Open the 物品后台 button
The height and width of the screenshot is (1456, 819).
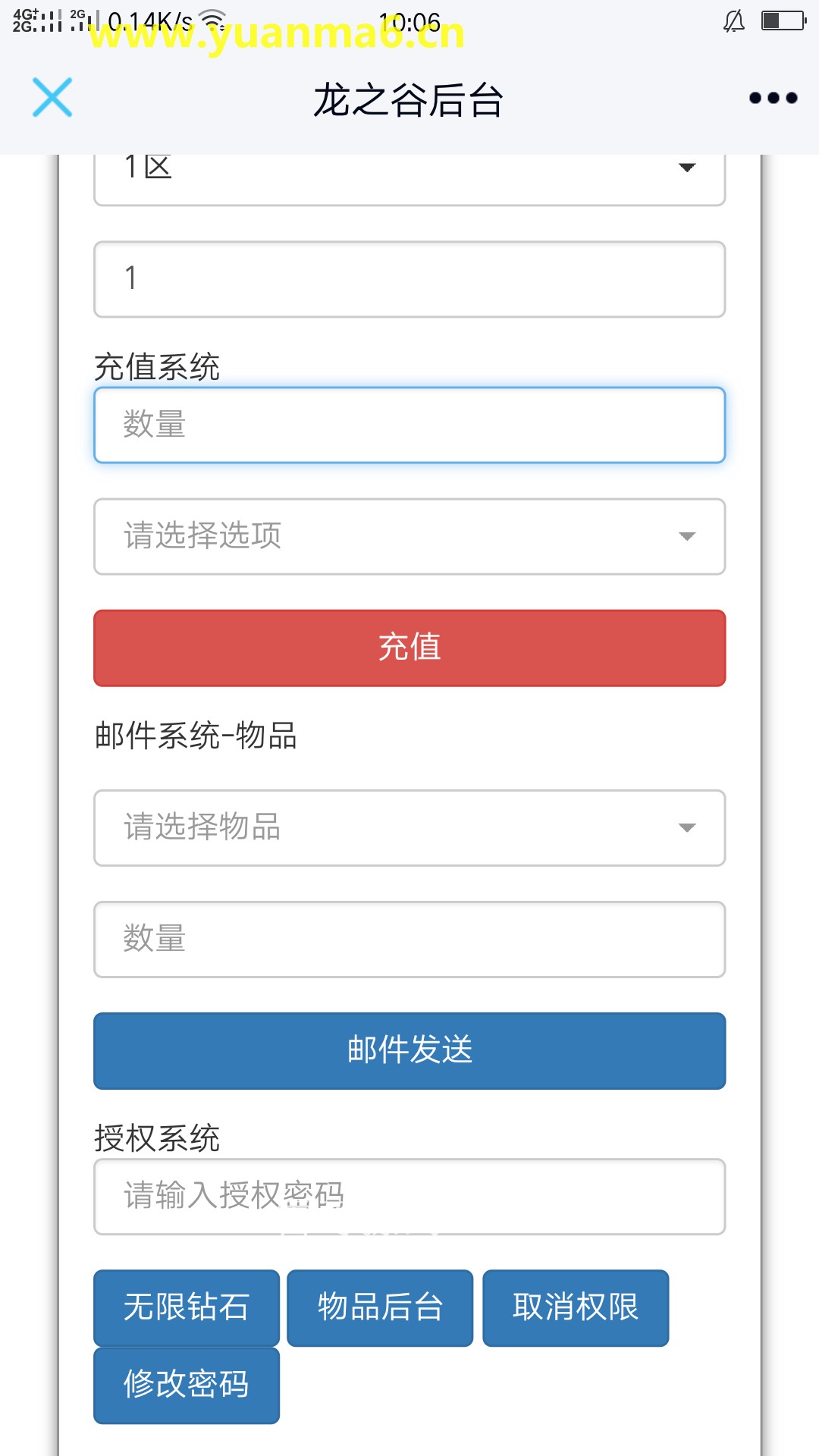click(x=380, y=1307)
